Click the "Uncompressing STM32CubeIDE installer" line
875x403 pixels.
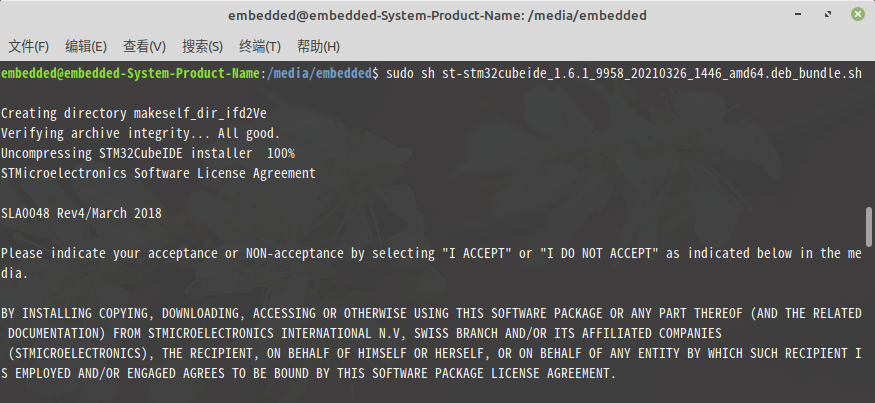(148, 153)
